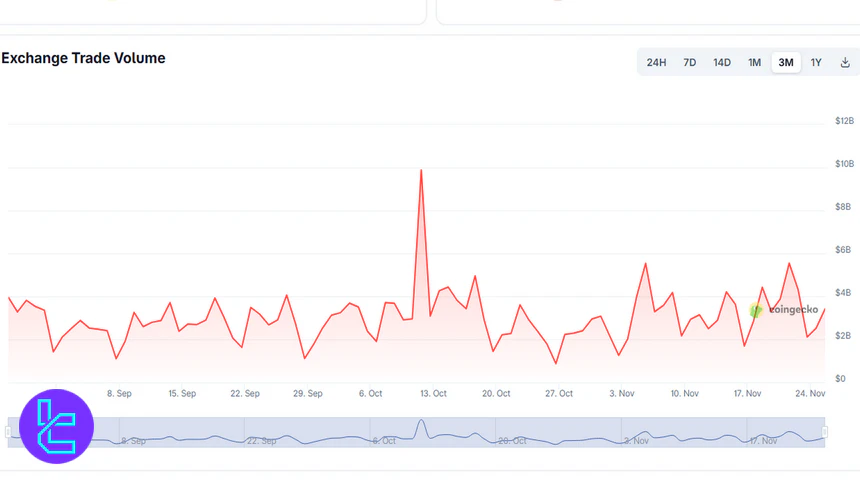
Task: Switch chart to 1M range
Action: tap(754, 63)
